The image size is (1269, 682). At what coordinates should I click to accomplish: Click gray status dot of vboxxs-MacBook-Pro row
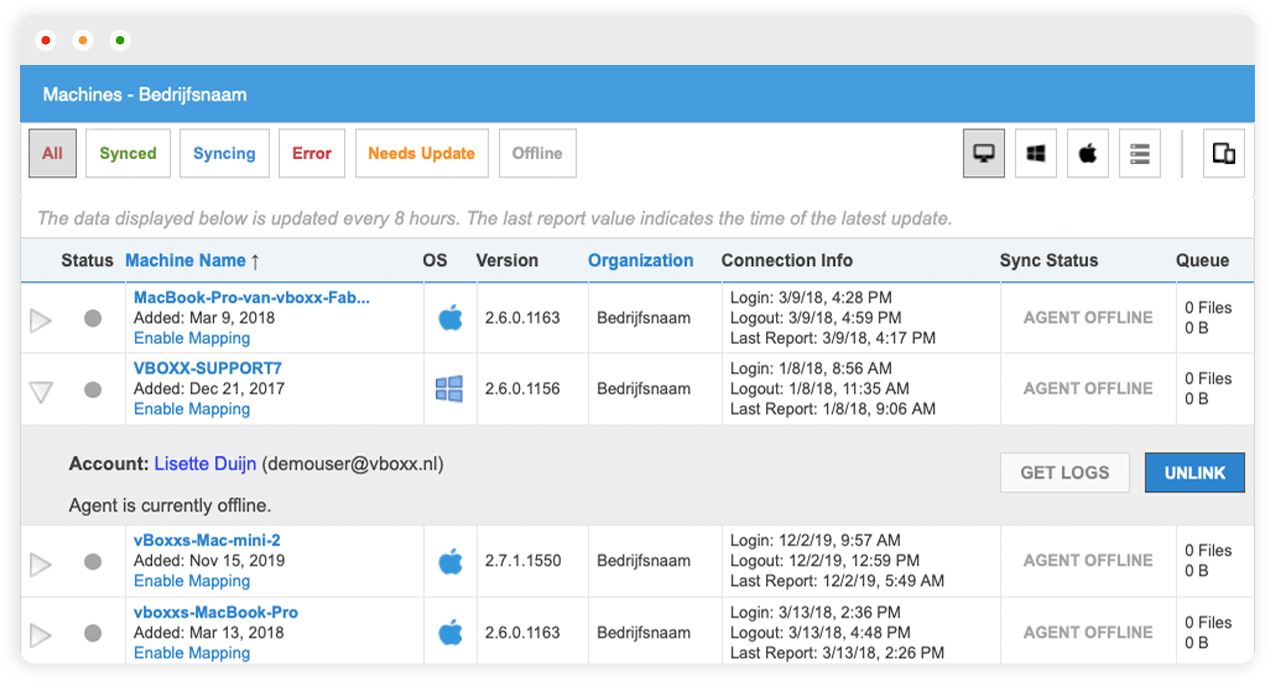tap(93, 633)
